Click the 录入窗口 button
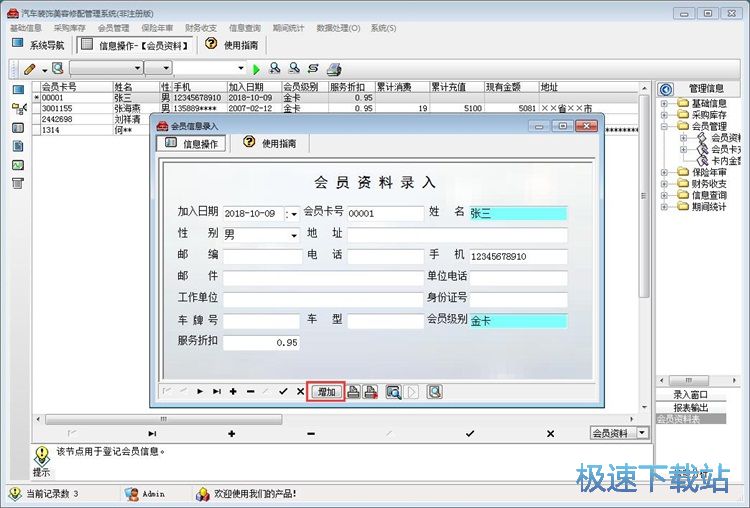The width and height of the screenshot is (750, 508). click(691, 395)
